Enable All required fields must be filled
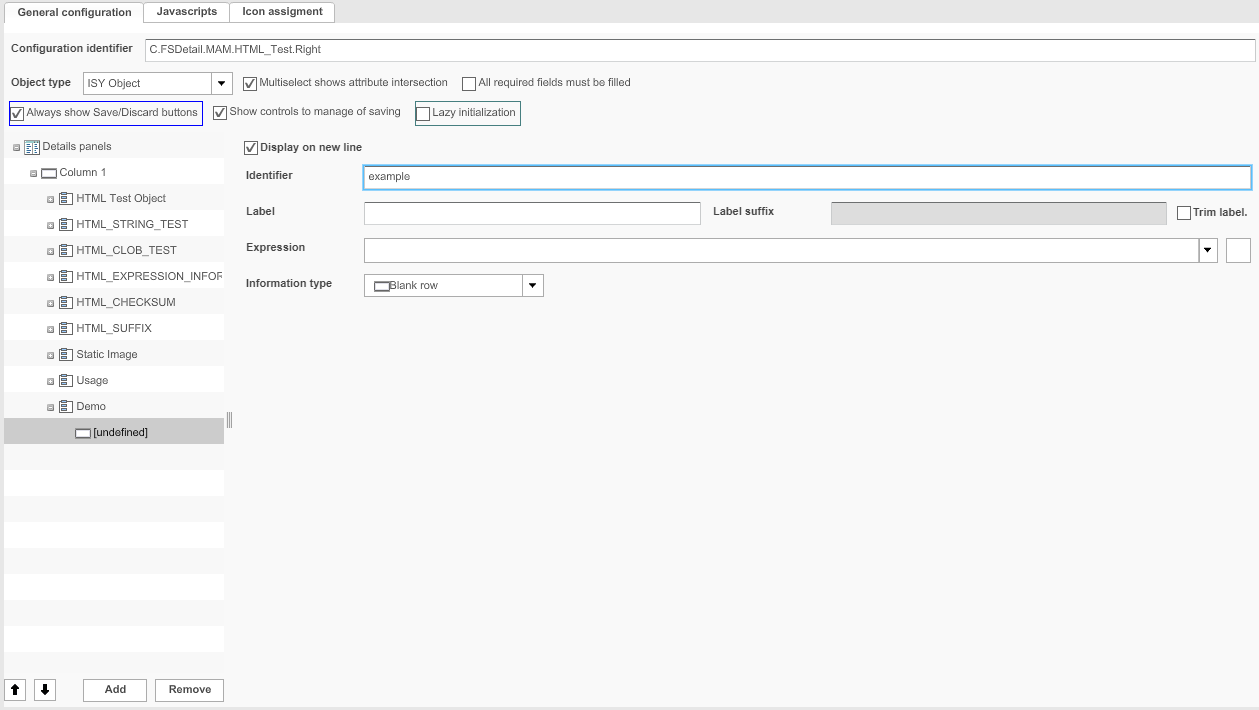 468,83
